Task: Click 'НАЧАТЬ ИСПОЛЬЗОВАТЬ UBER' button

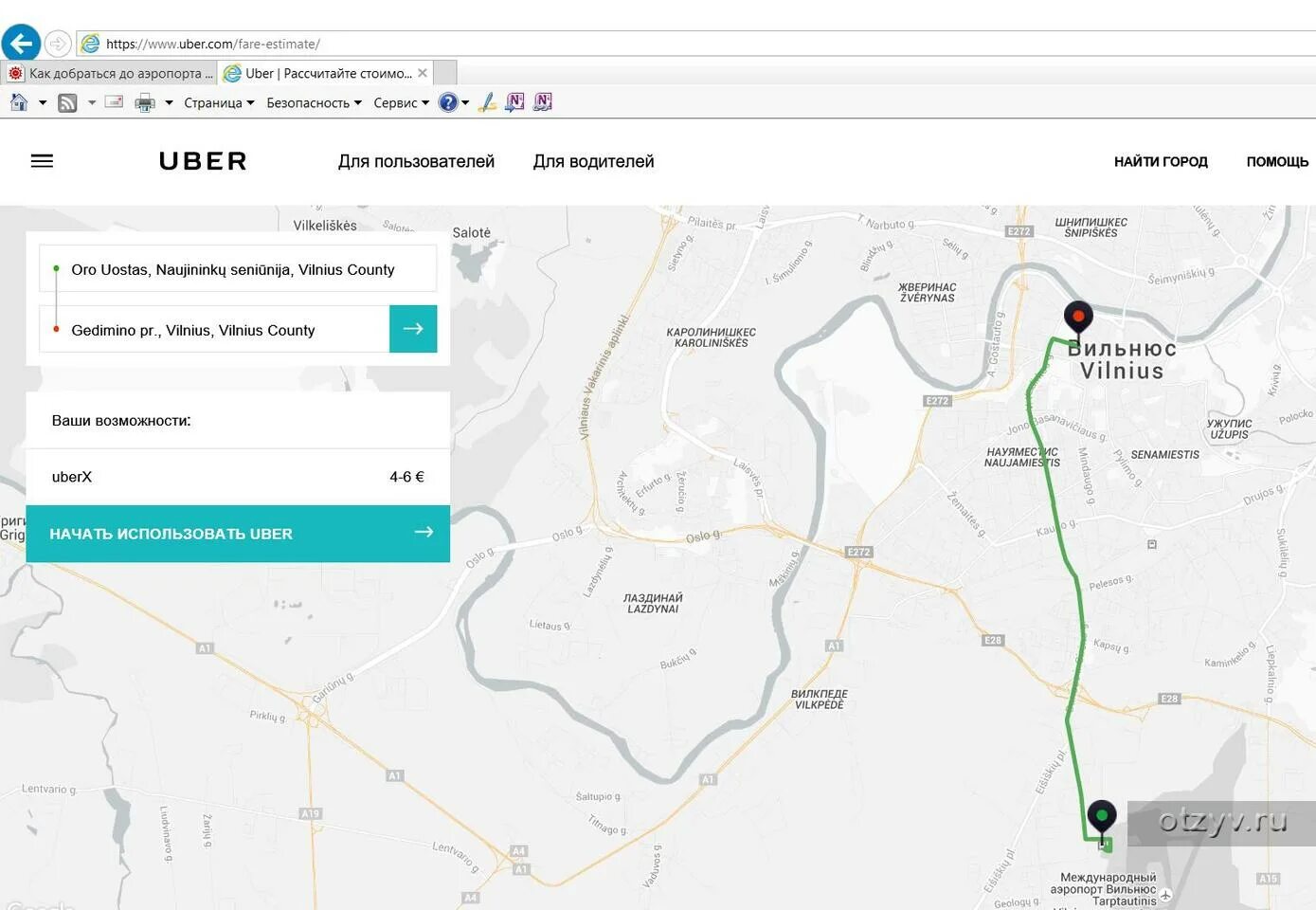Action: click(x=238, y=534)
